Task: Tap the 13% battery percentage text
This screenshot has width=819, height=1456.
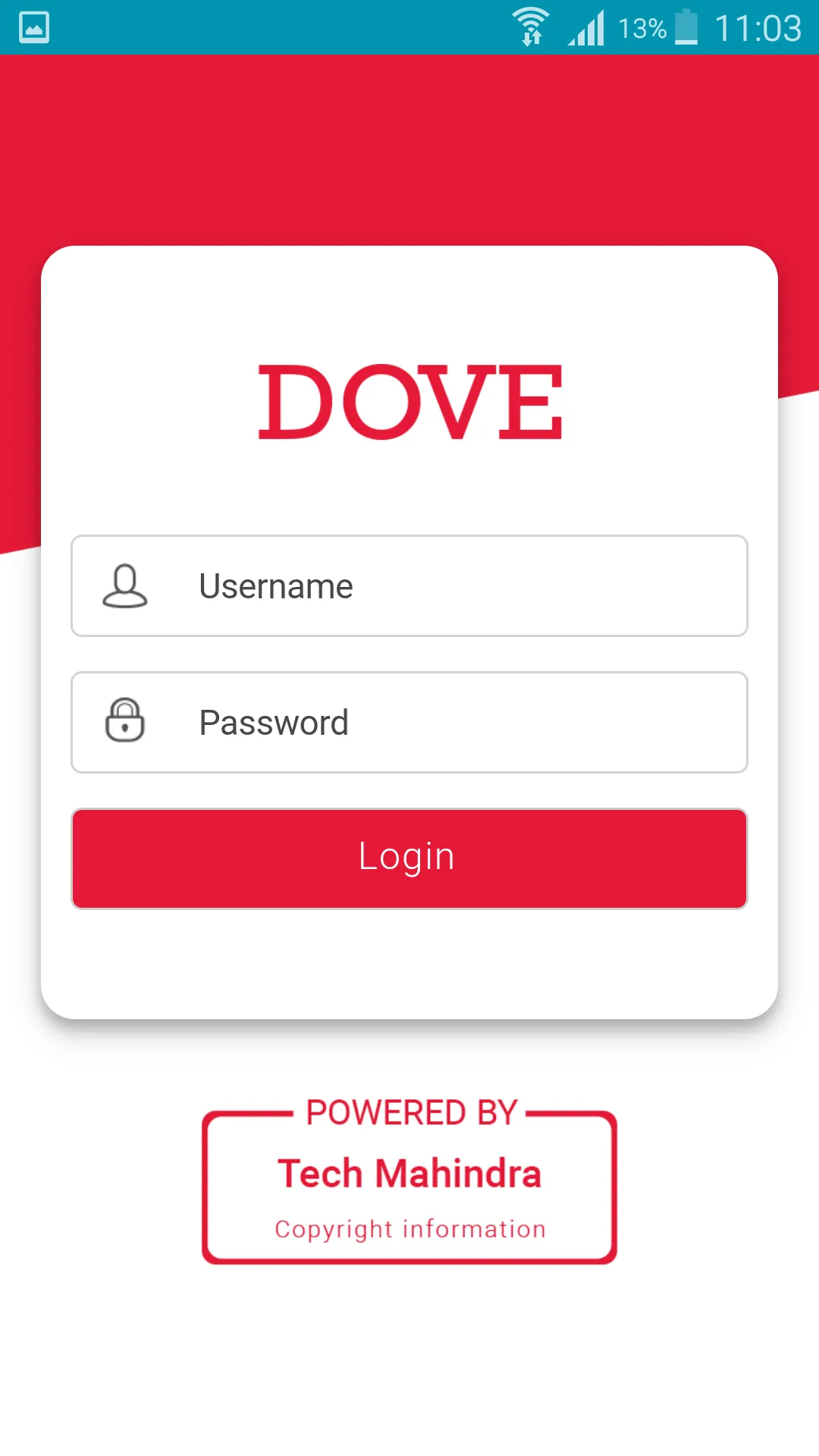Action: [642, 29]
